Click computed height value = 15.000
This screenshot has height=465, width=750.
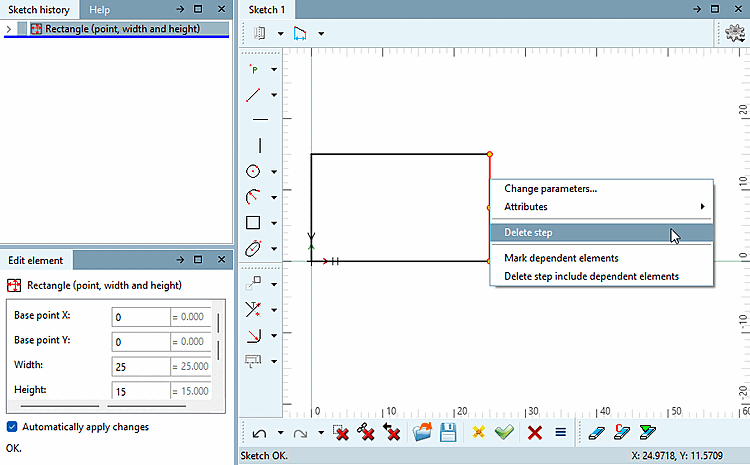point(190,391)
